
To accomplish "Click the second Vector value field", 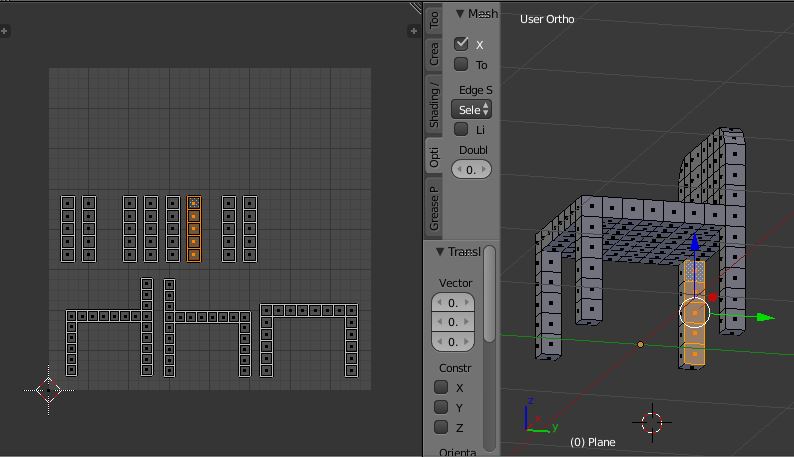I will [x=453, y=322].
